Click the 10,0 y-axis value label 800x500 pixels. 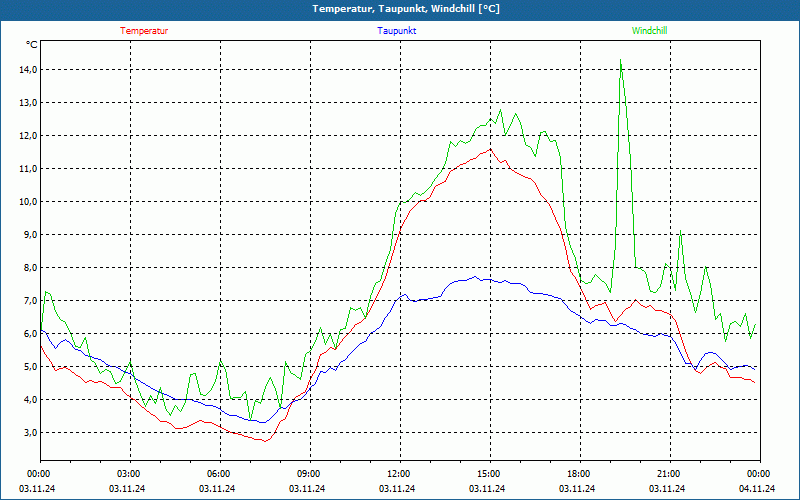click(x=25, y=202)
